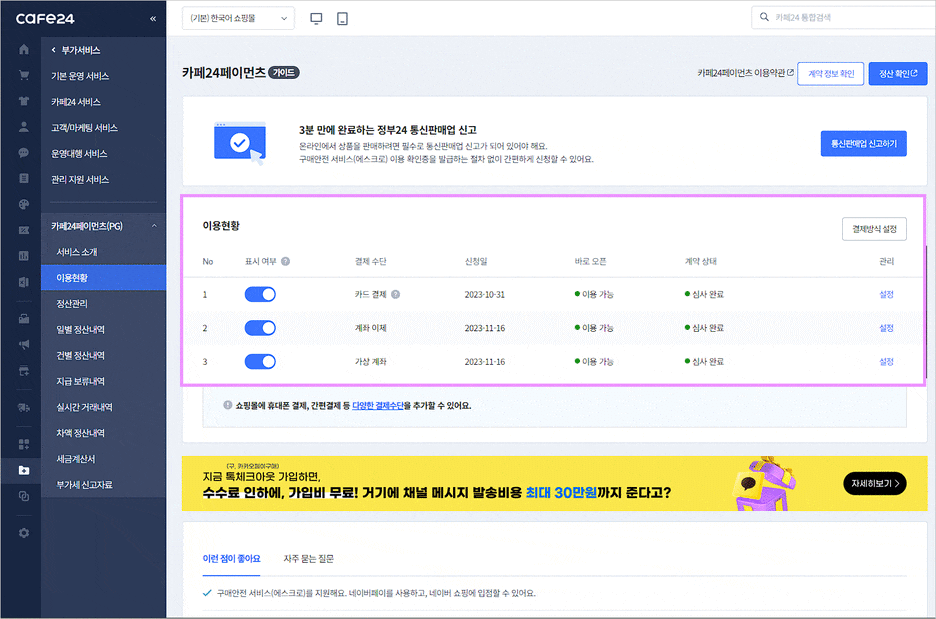Viewport: 936px width, 619px height.
Task: Open 카페24페이먼츠 이용약관 link
Action: (745, 73)
